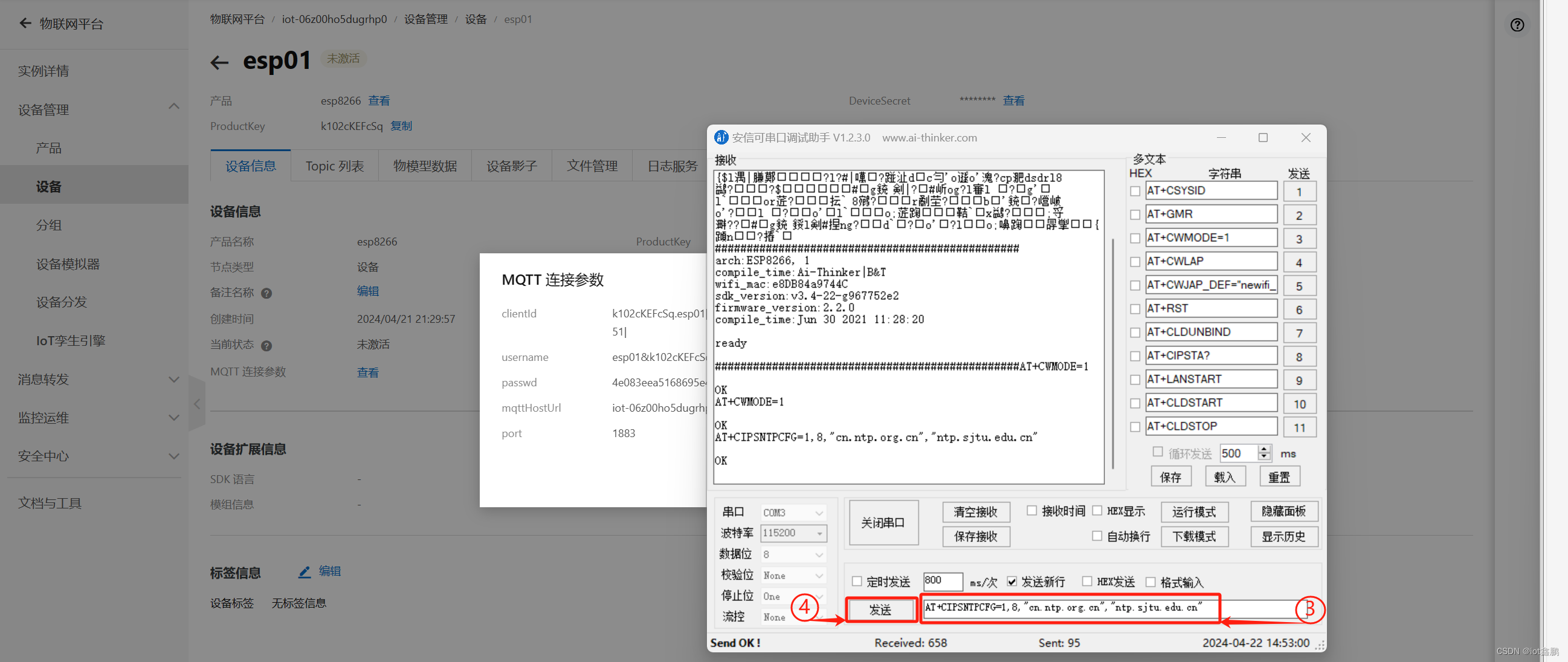The height and width of the screenshot is (662, 1568).
Task: Switch to 日志服务 tab
Action: 672,166
